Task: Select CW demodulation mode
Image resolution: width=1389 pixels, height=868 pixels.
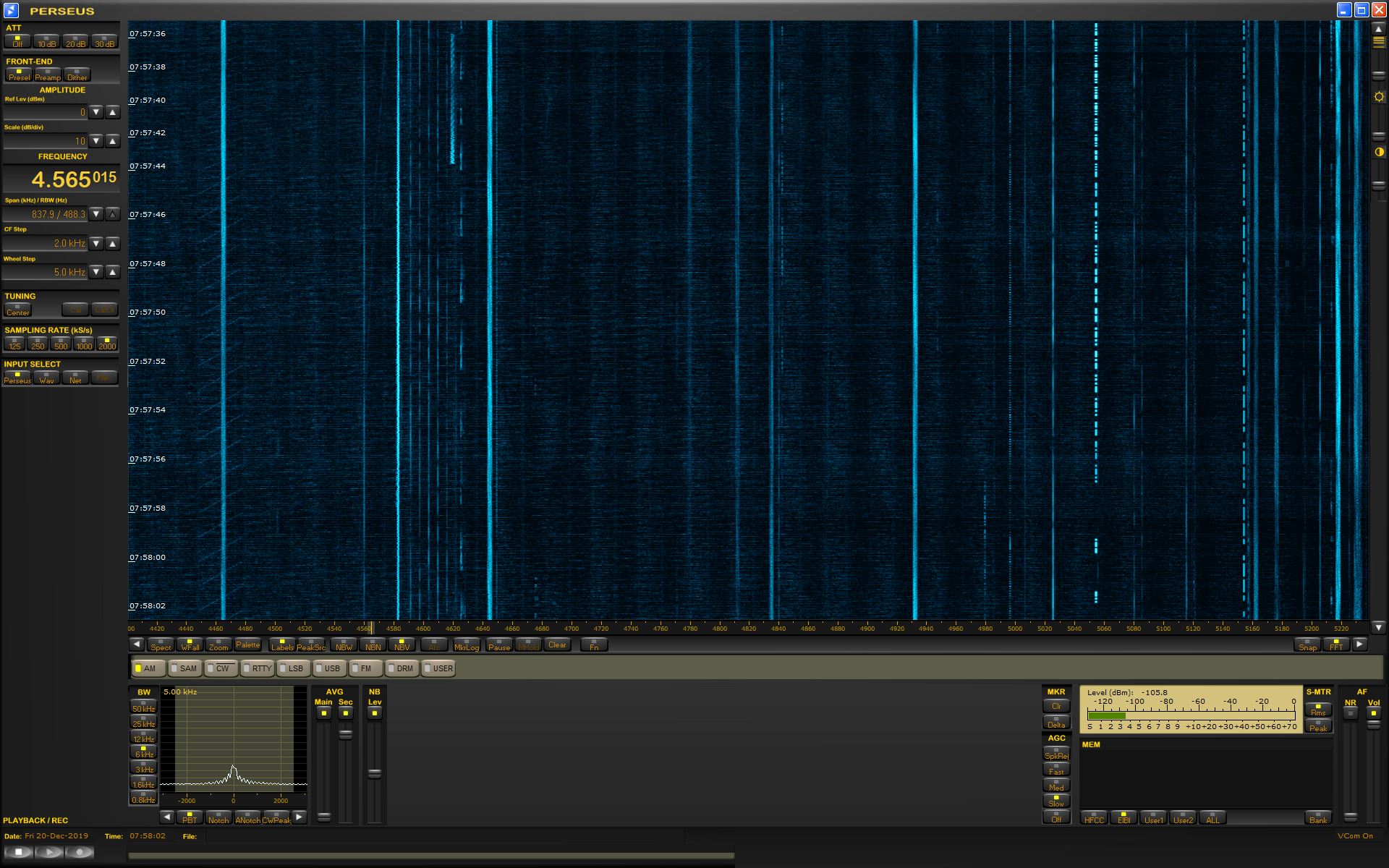Action: [x=221, y=668]
